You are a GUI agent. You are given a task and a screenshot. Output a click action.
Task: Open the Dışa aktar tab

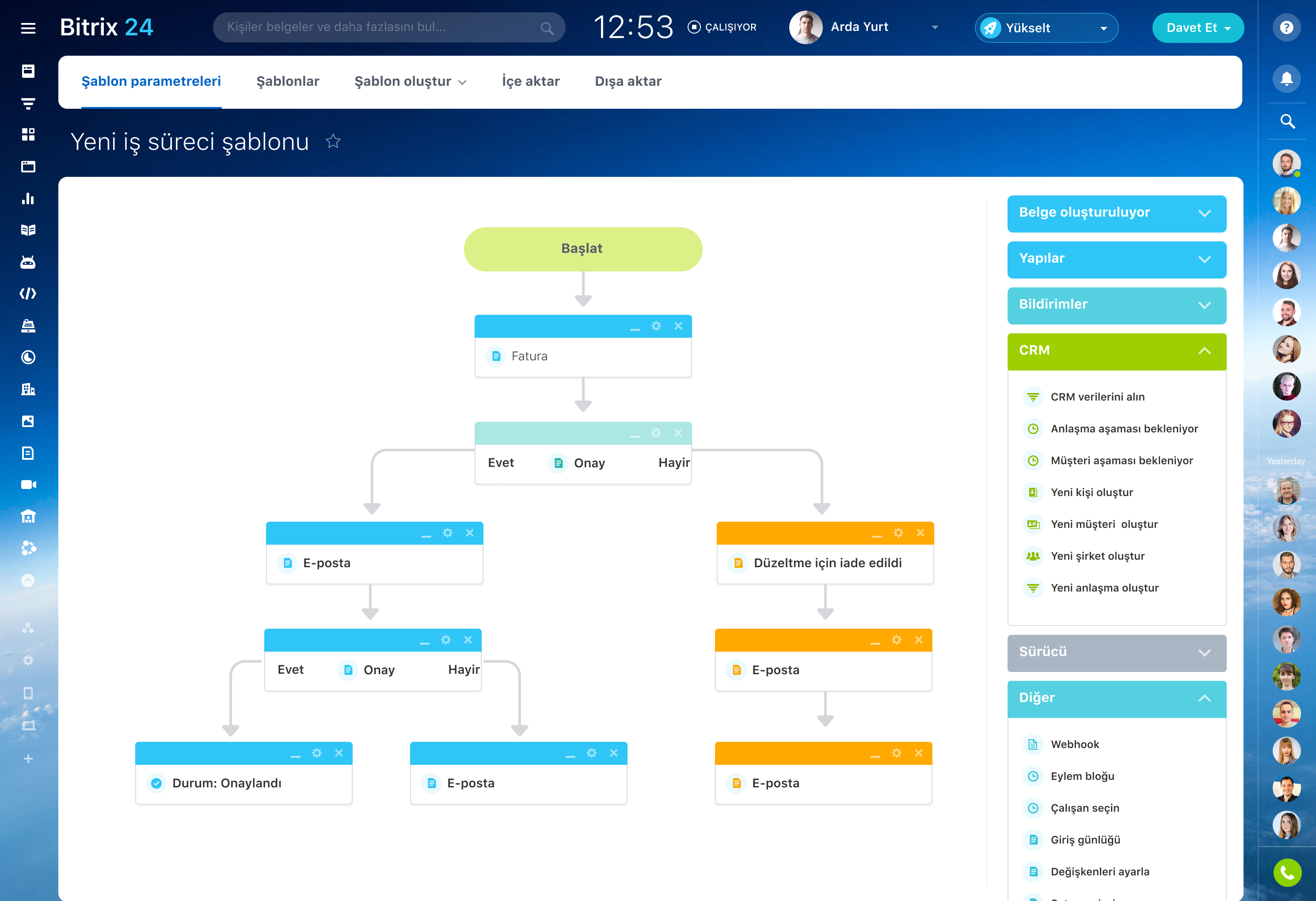click(628, 82)
